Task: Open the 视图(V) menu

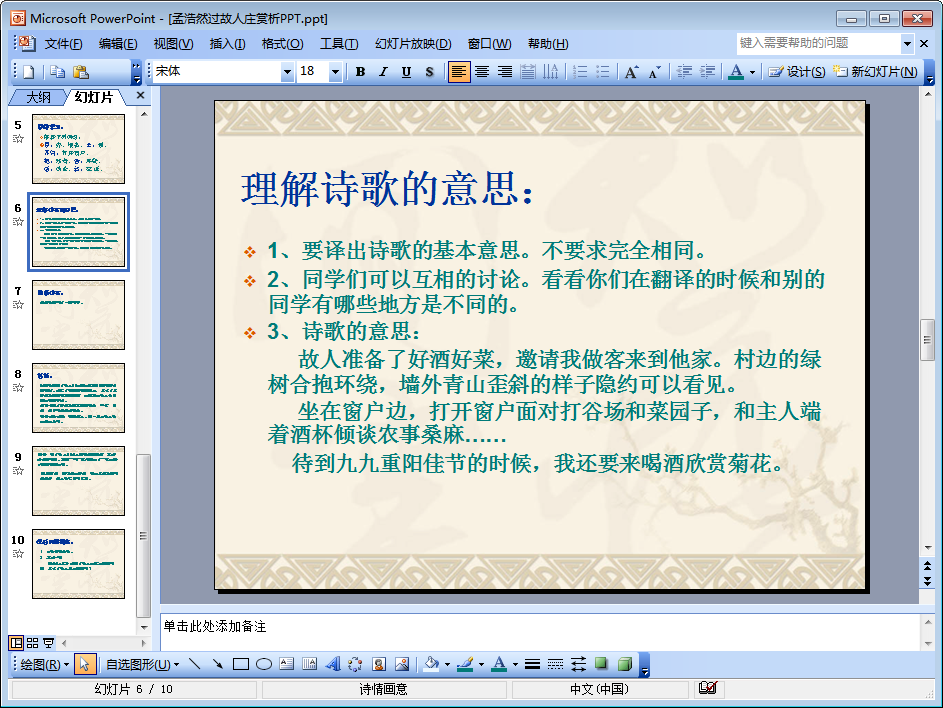Action: coord(173,44)
